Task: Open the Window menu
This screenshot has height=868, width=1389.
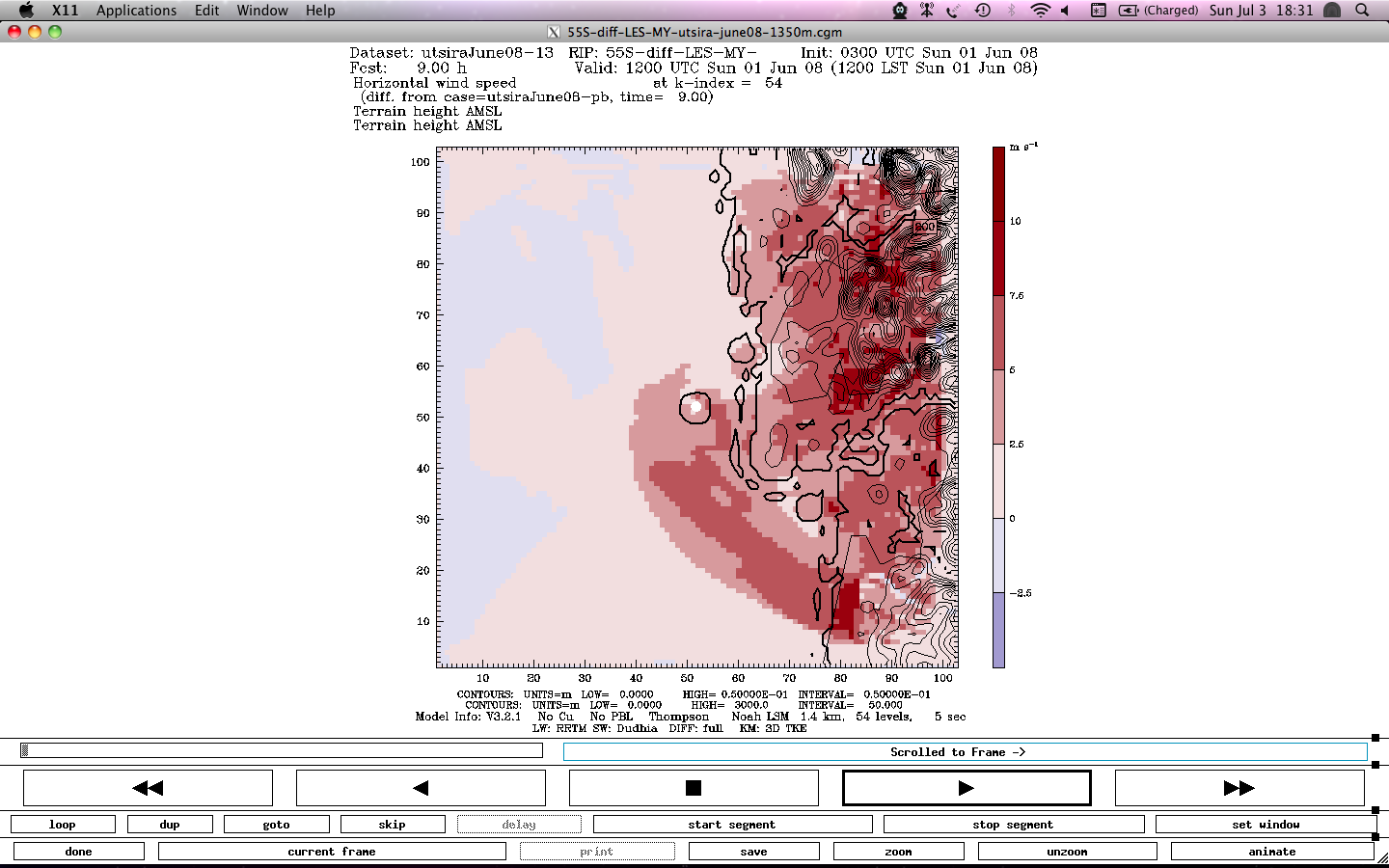Action: click(262, 11)
